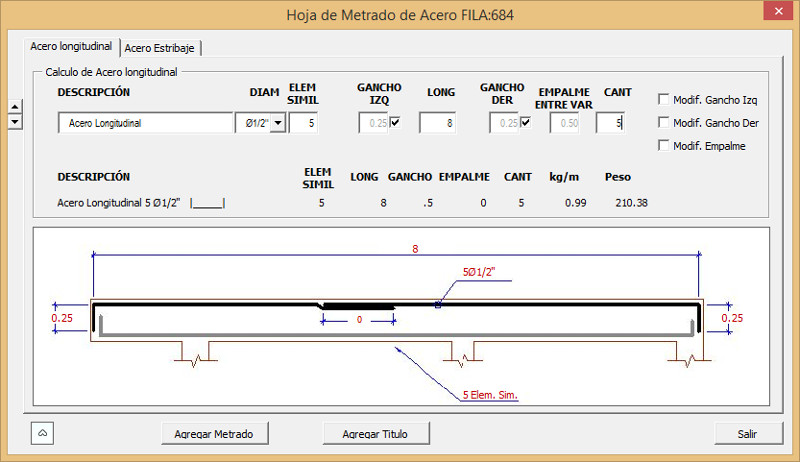Screen dimensions: 800x462
Task: Select the Acero longitudinal tab
Action: pyautogui.click(x=71, y=46)
